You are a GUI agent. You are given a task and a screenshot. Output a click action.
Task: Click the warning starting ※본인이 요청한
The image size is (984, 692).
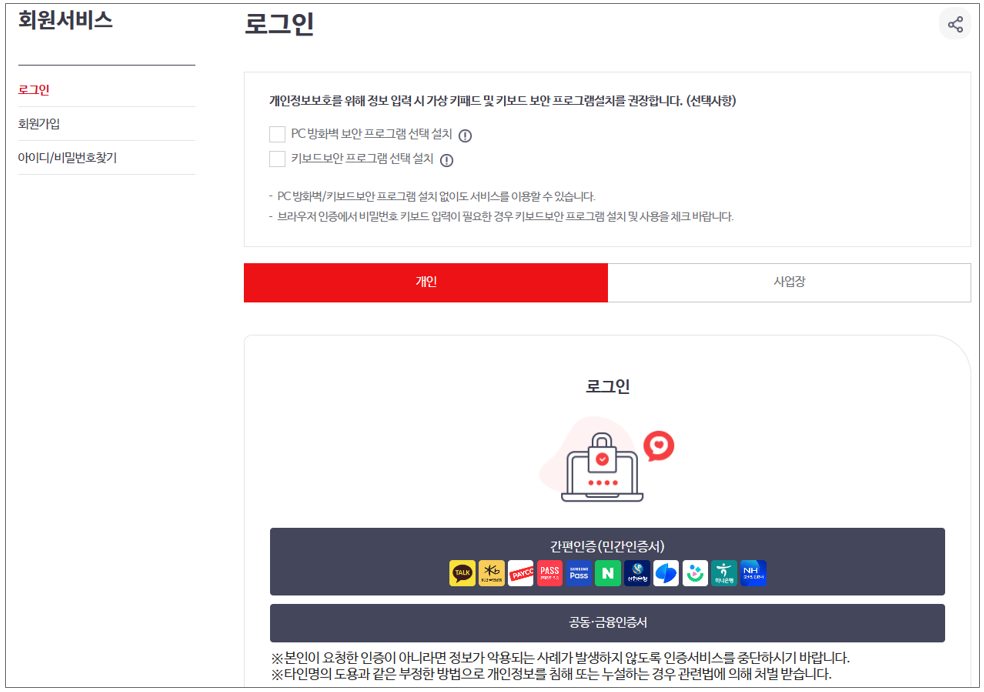pos(560,657)
